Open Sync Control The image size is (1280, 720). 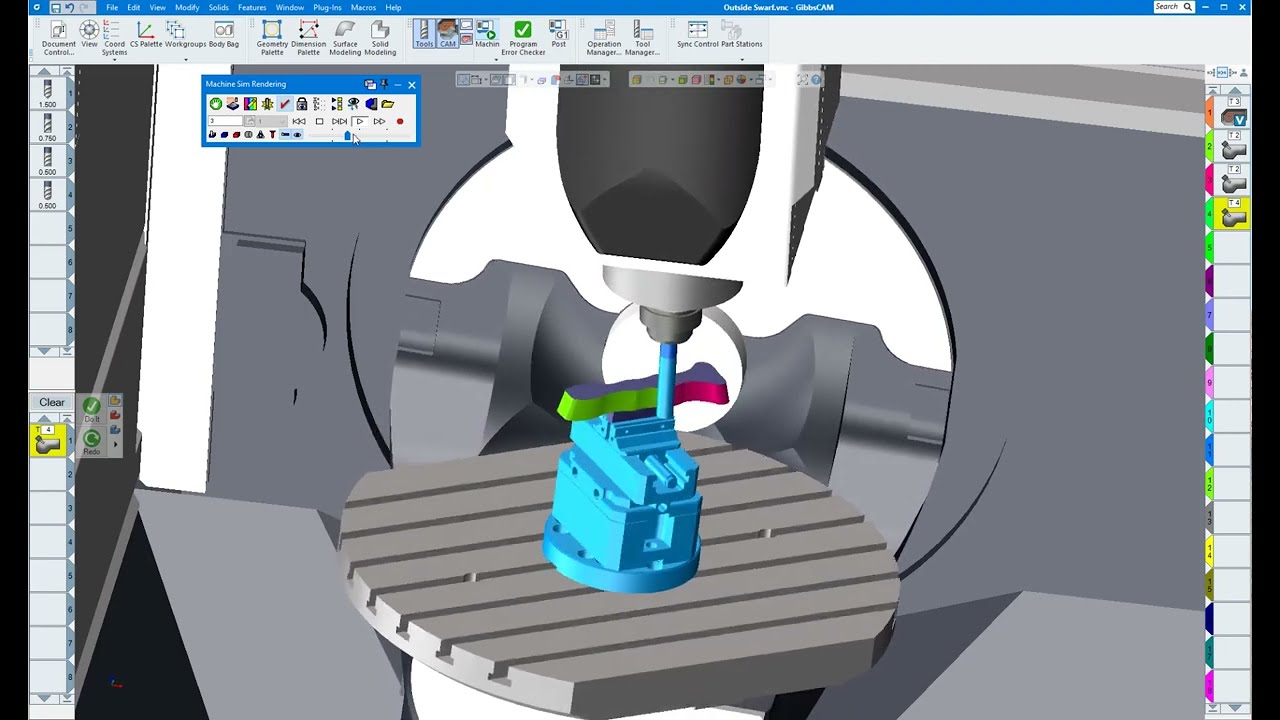(698, 35)
